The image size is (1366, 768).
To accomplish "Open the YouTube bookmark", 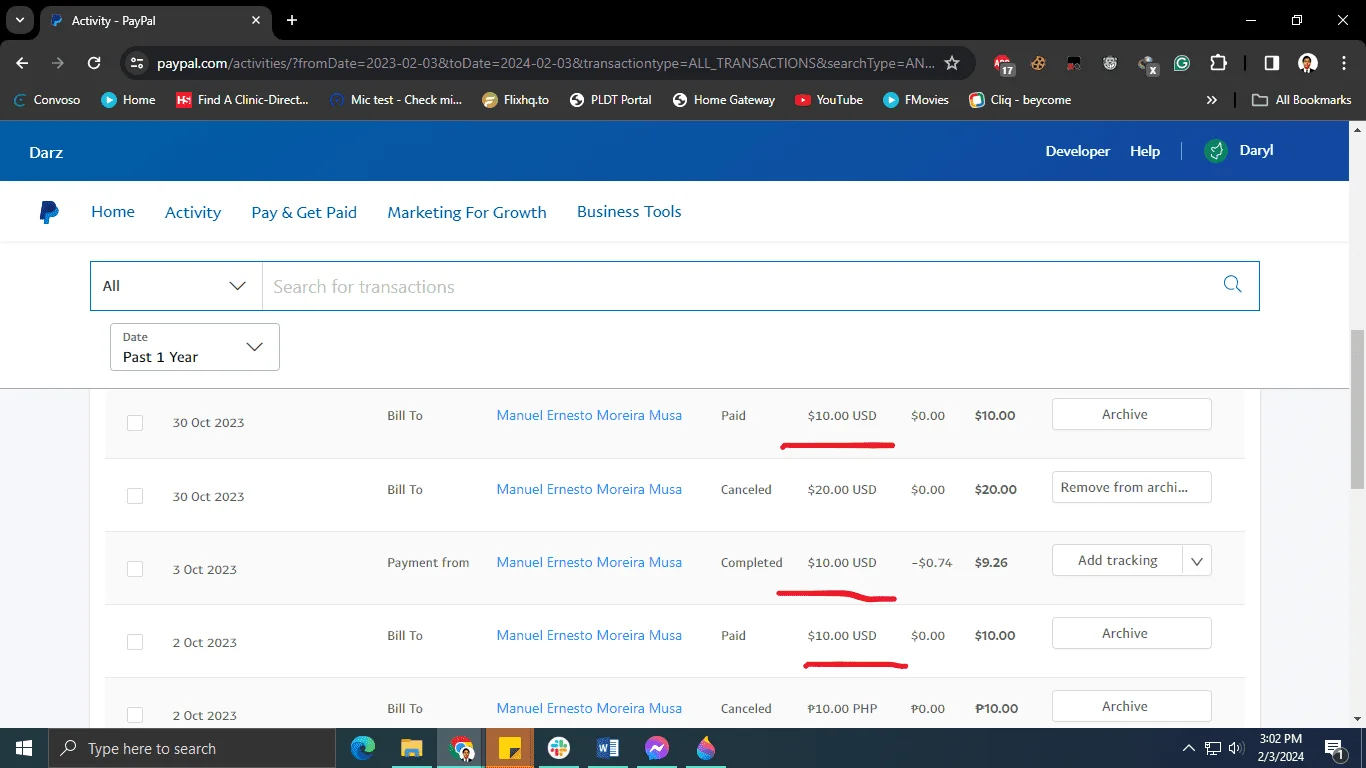I will click(x=829, y=100).
